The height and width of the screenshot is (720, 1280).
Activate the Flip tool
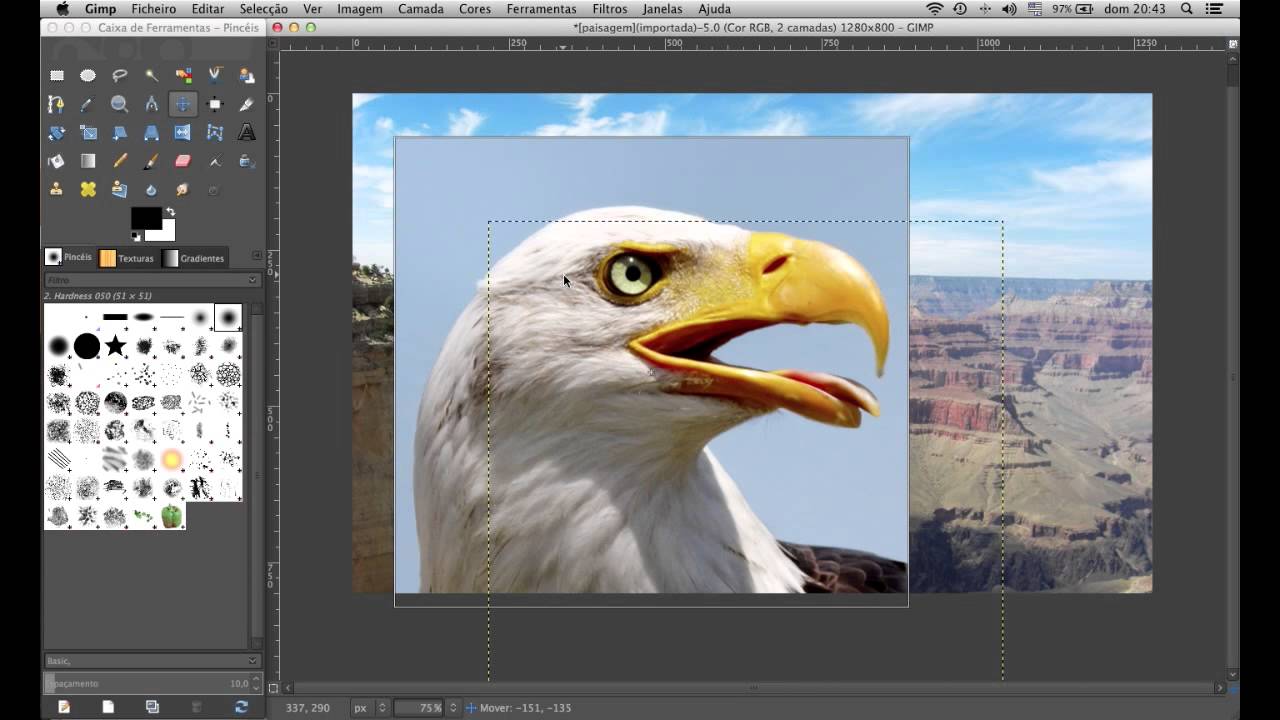coord(183,132)
